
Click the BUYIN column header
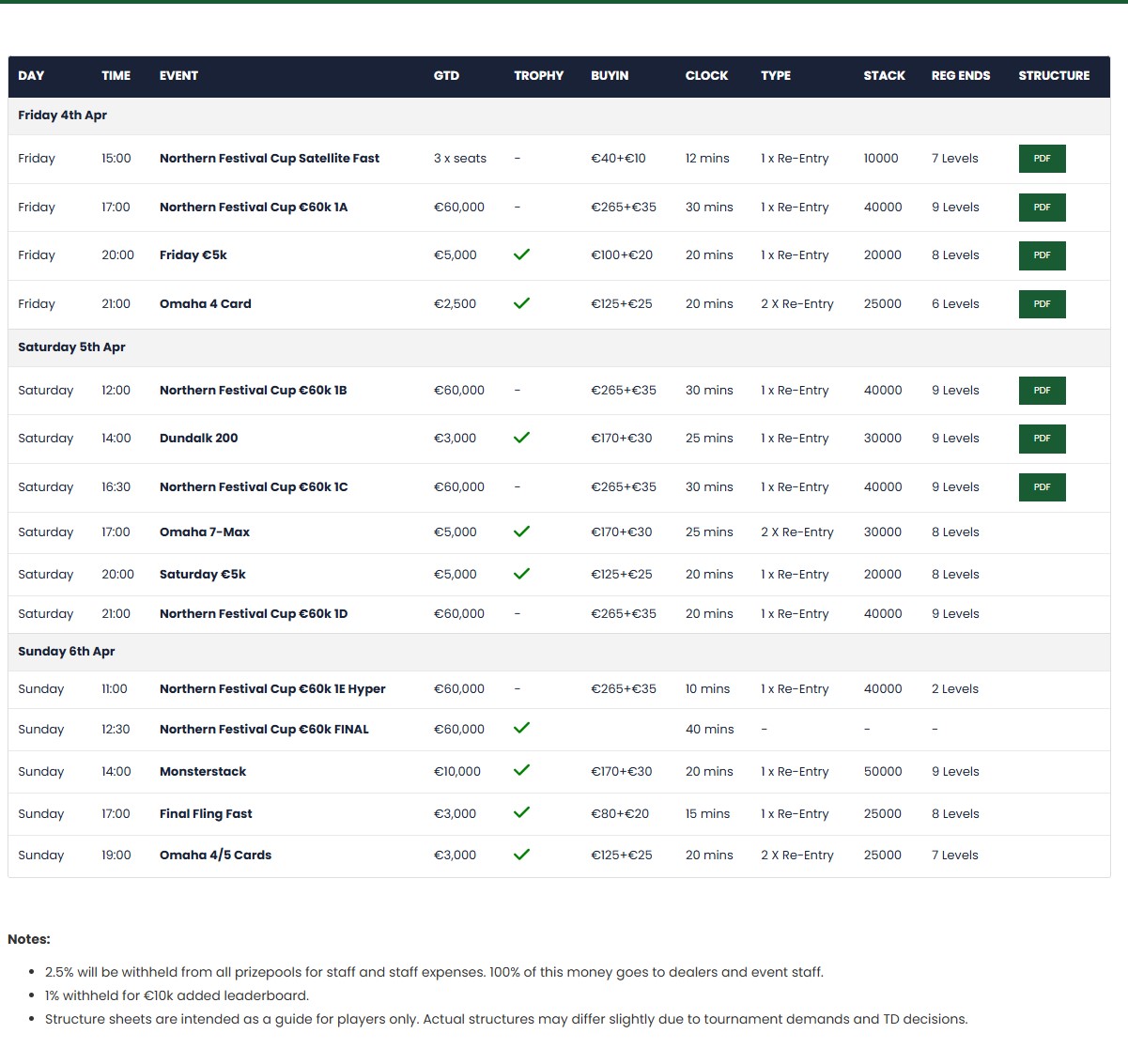pos(610,76)
